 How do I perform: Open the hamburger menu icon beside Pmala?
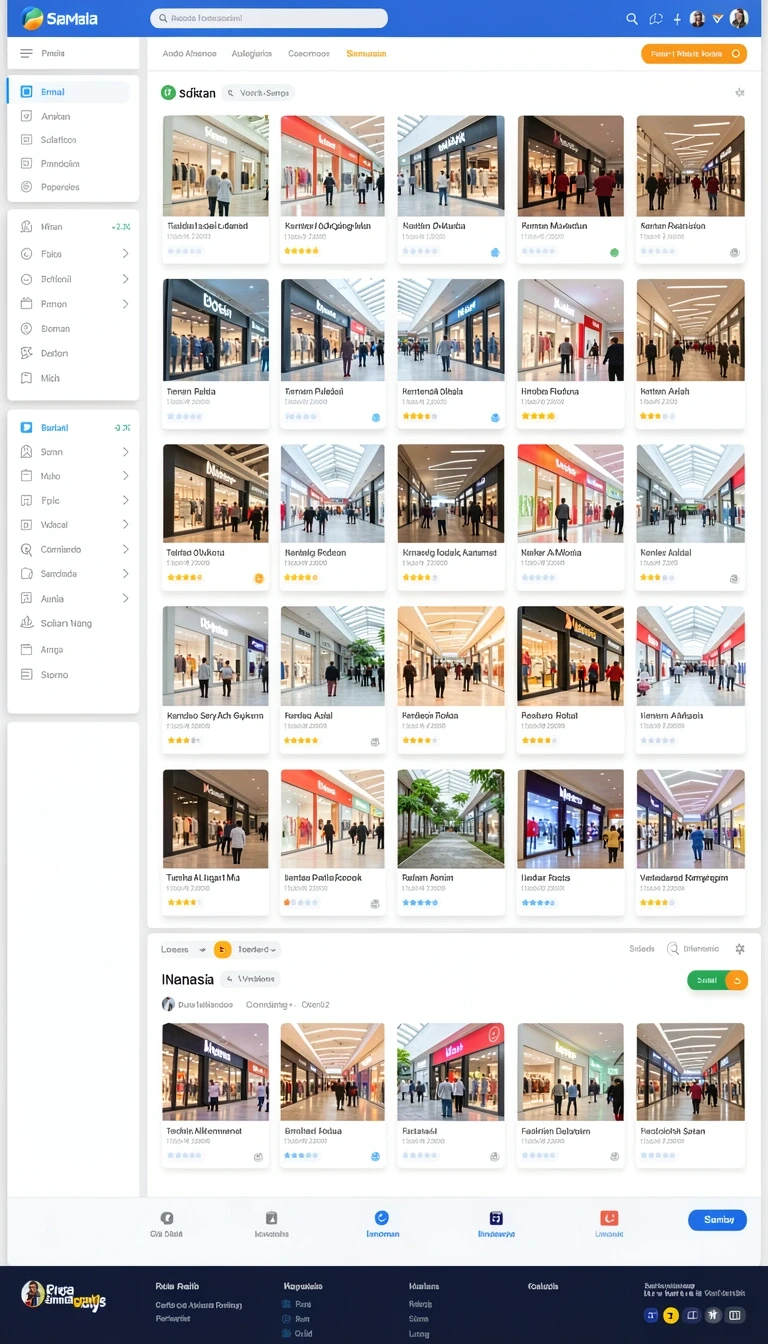(x=26, y=53)
